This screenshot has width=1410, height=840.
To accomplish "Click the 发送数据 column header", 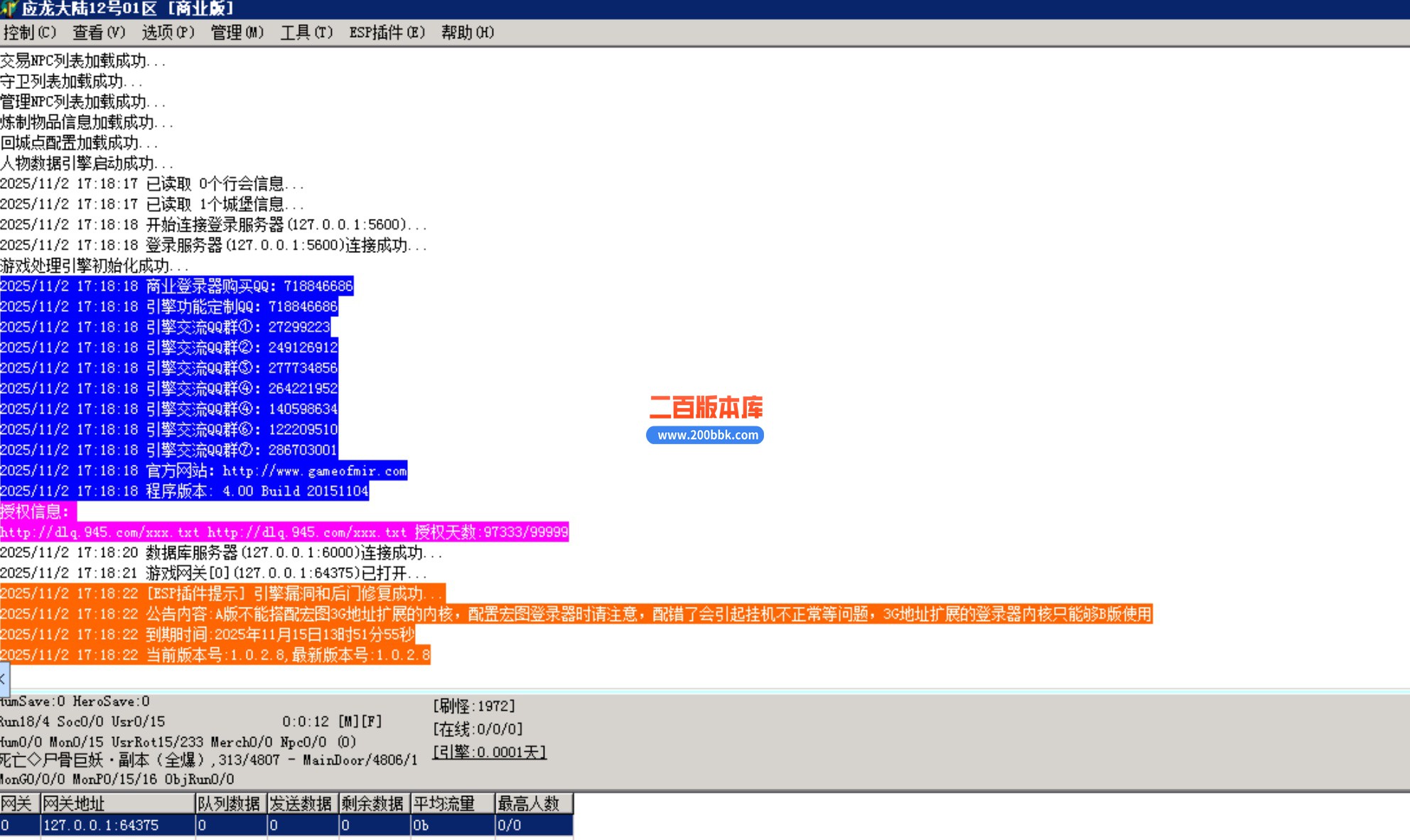I will [302, 804].
